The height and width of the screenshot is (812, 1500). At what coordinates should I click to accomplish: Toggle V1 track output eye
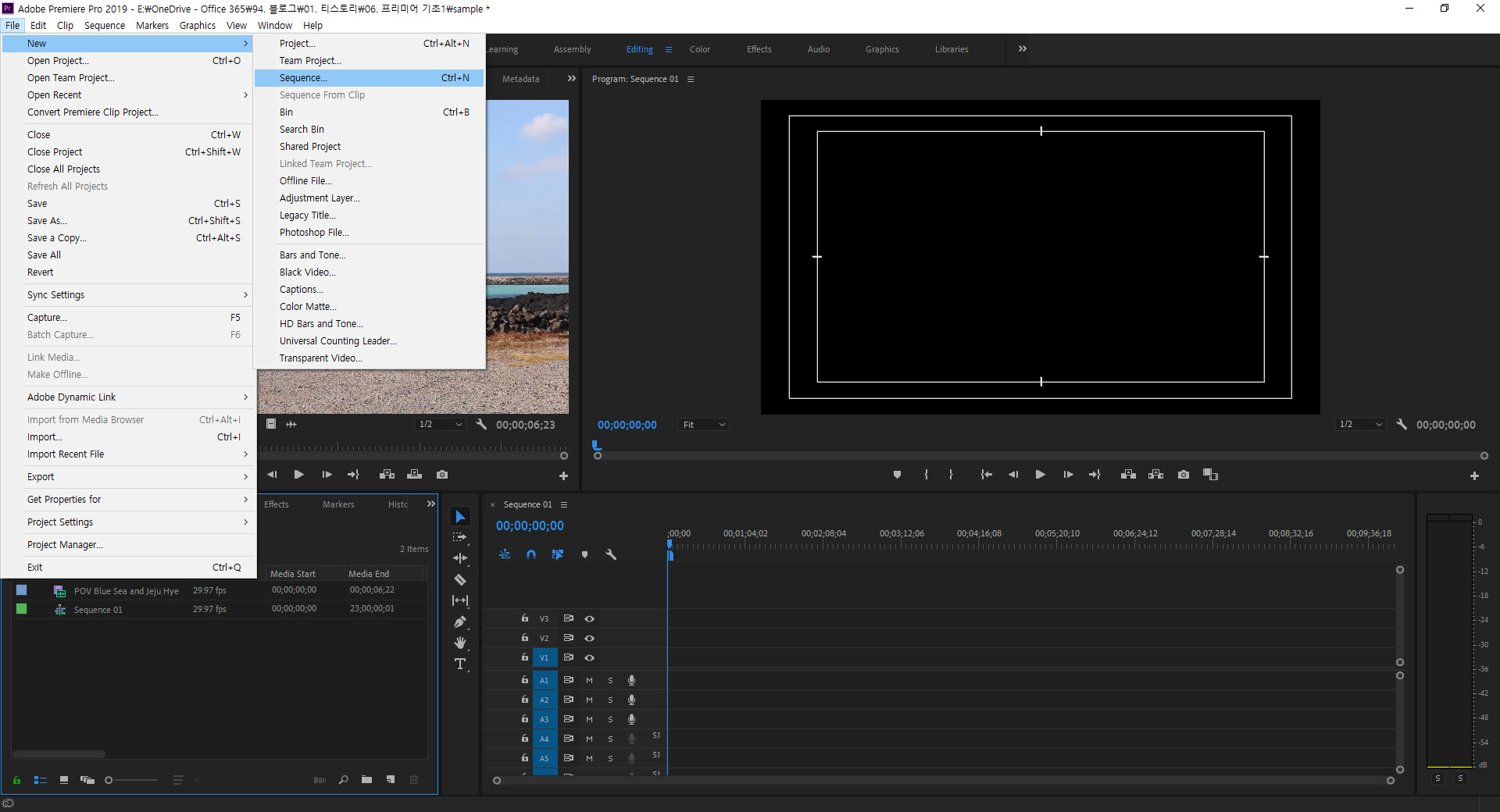click(x=590, y=657)
